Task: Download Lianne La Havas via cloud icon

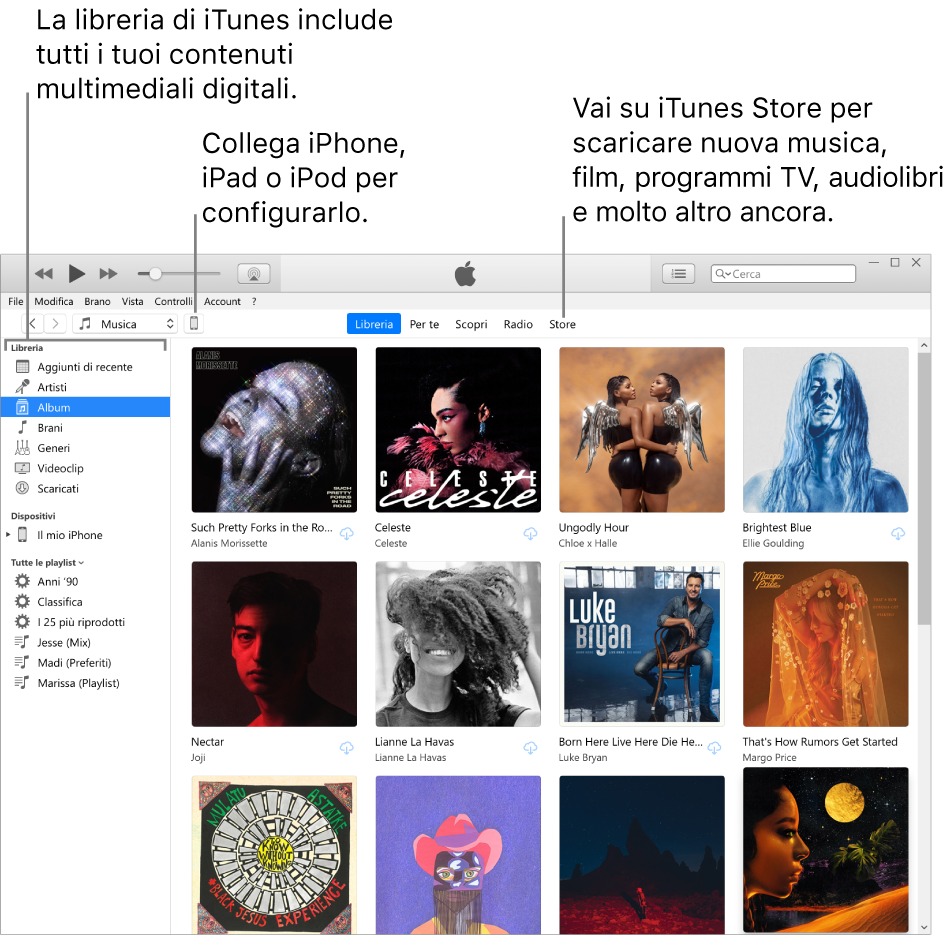Action: coord(530,748)
